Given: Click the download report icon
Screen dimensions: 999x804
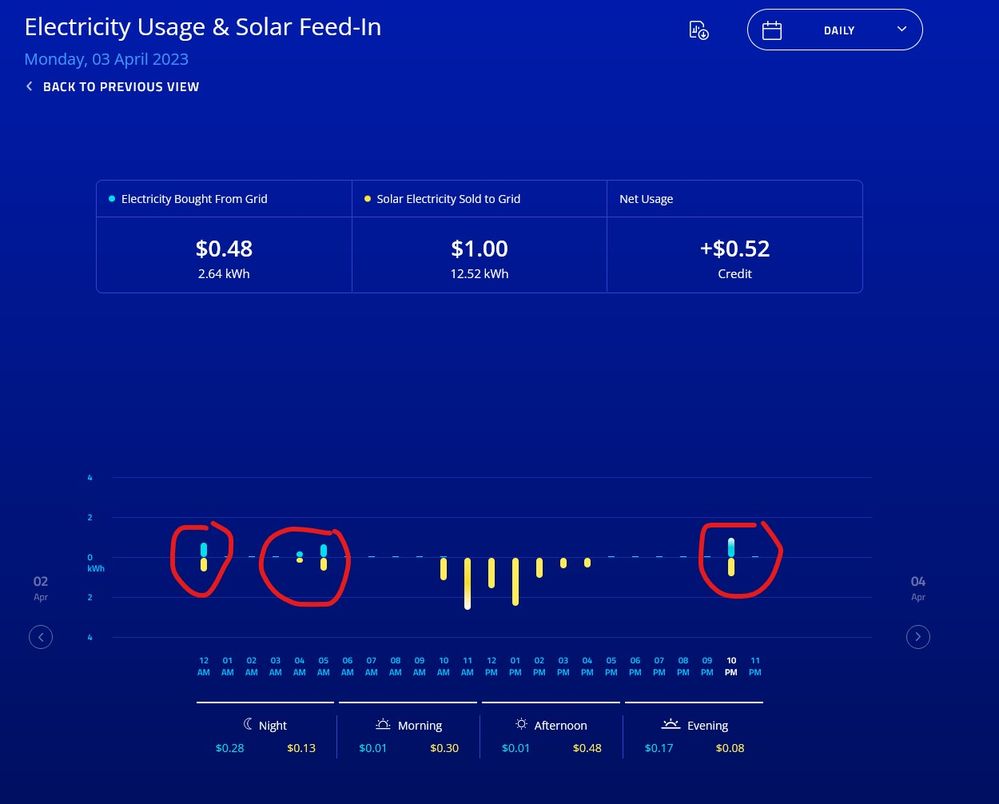Looking at the screenshot, I should [x=699, y=30].
